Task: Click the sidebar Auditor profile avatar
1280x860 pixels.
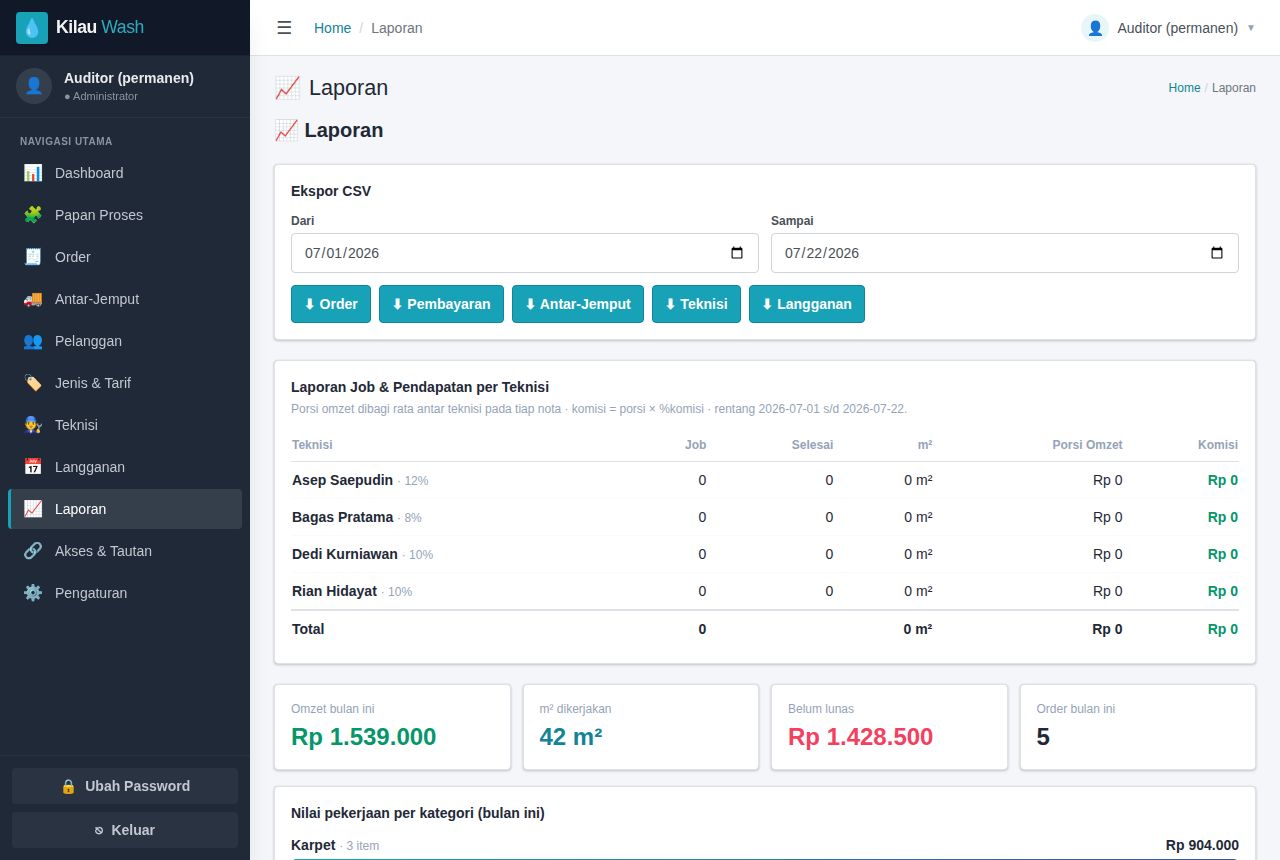Action: pyautogui.click(x=34, y=86)
